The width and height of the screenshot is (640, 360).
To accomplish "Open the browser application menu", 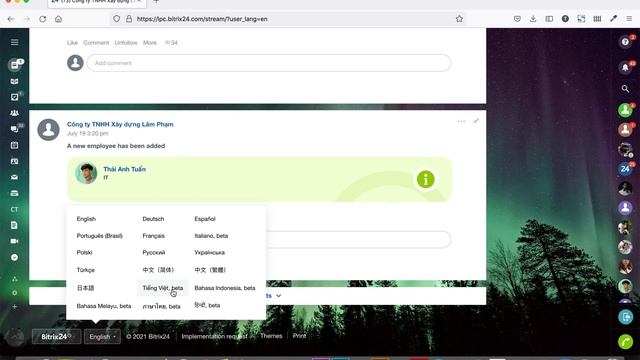I will pyautogui.click(x=629, y=19).
